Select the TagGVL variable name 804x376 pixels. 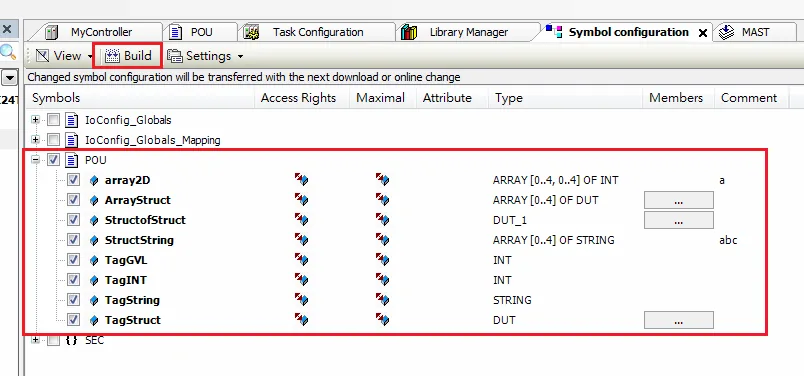(126, 260)
